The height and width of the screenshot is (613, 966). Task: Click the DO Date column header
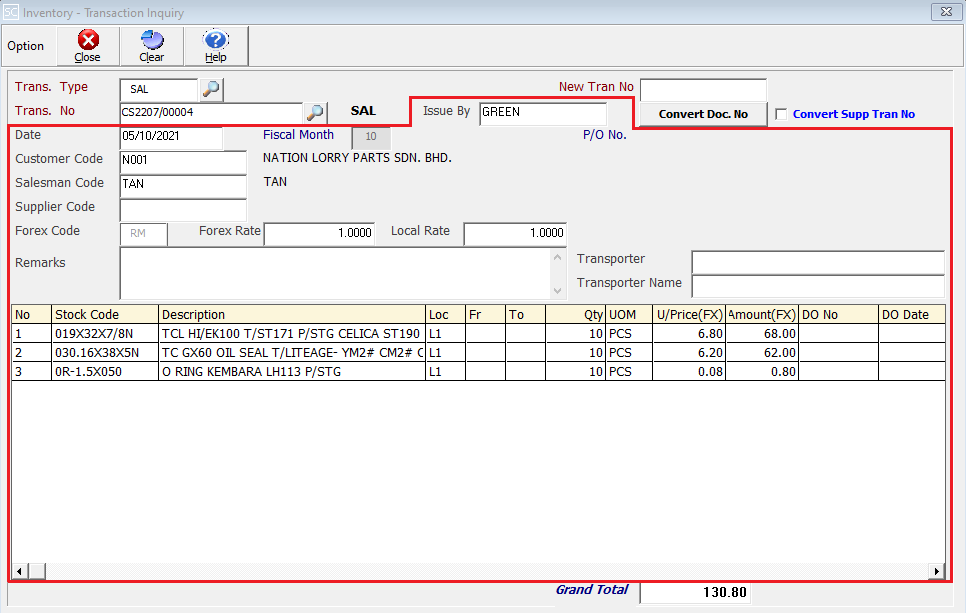pyautogui.click(x=912, y=314)
